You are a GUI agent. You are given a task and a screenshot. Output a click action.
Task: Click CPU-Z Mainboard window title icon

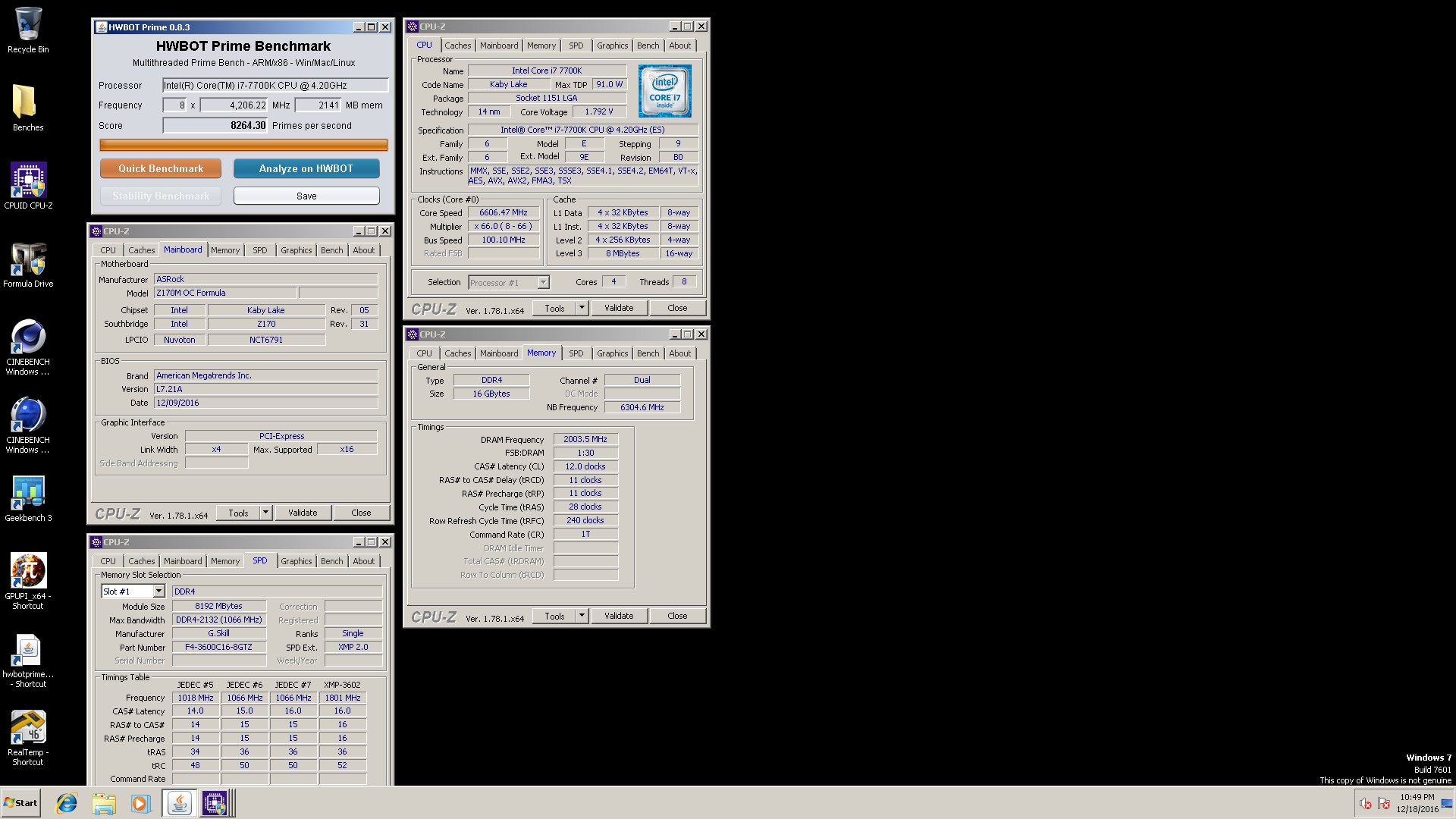pyautogui.click(x=96, y=231)
